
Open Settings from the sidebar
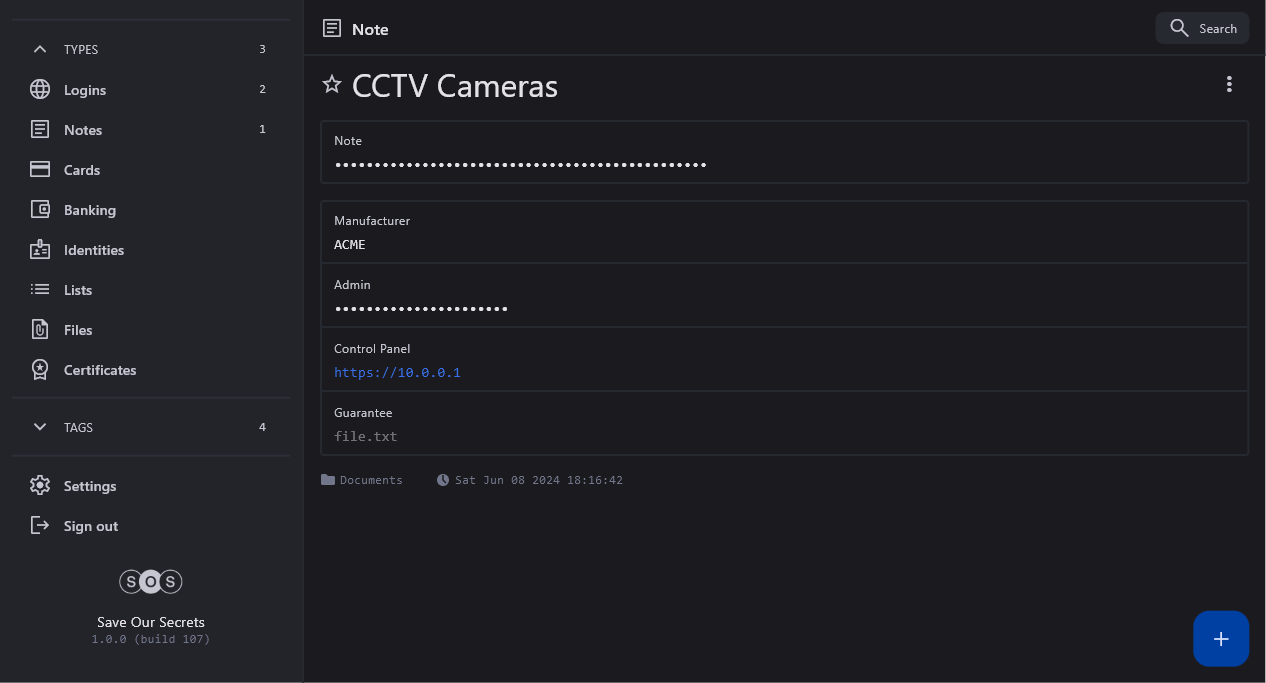pyautogui.click(x=89, y=486)
